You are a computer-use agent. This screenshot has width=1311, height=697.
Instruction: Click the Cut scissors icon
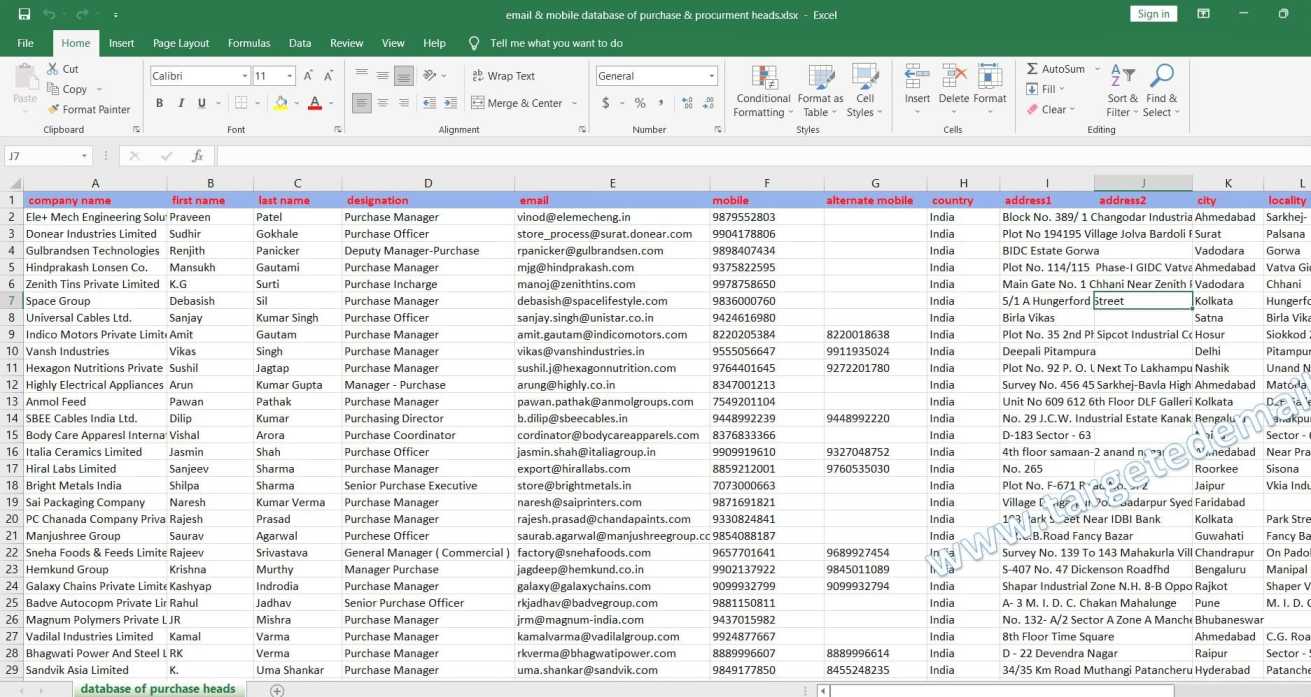pos(53,69)
